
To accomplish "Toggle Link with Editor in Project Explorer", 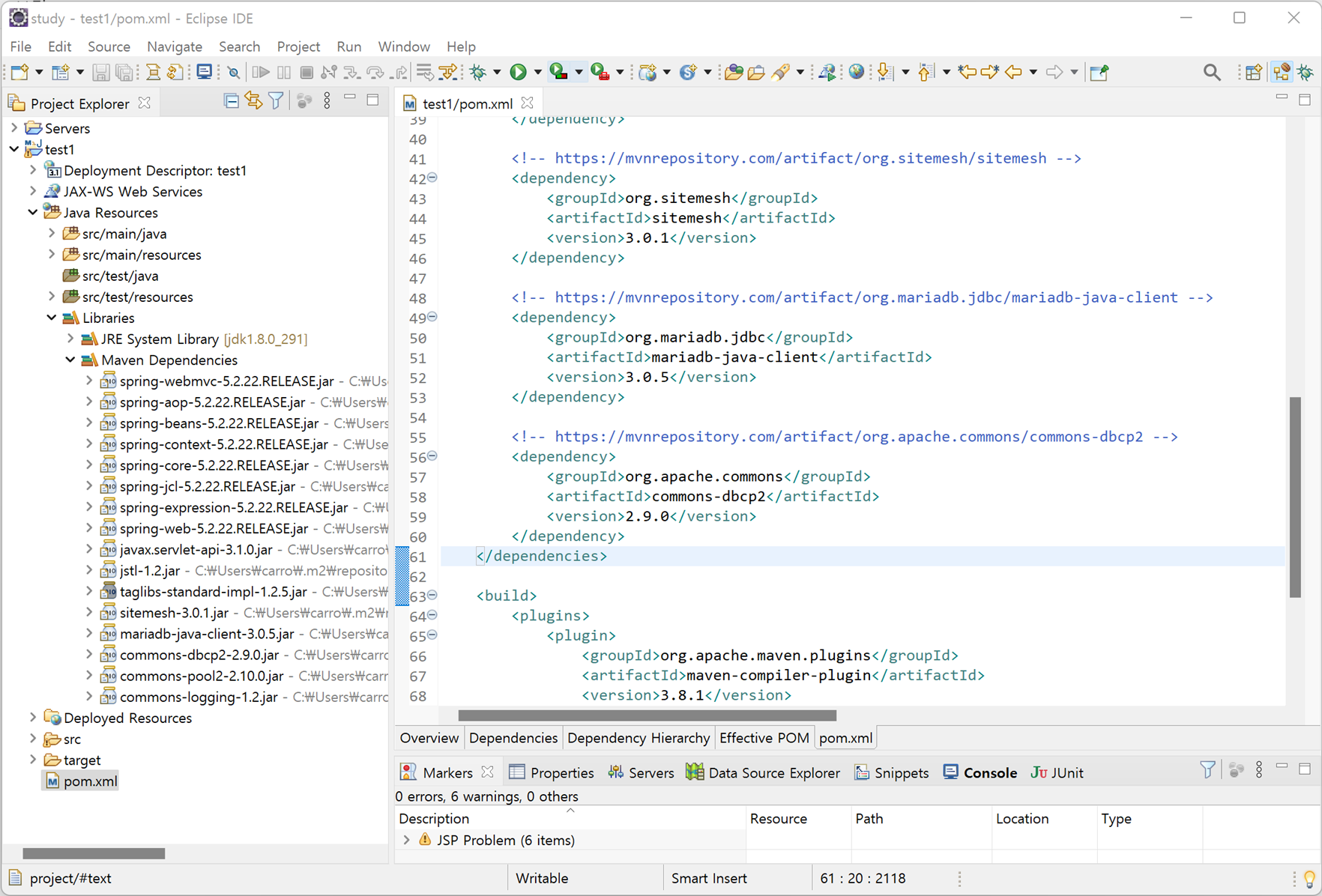I will click(253, 101).
